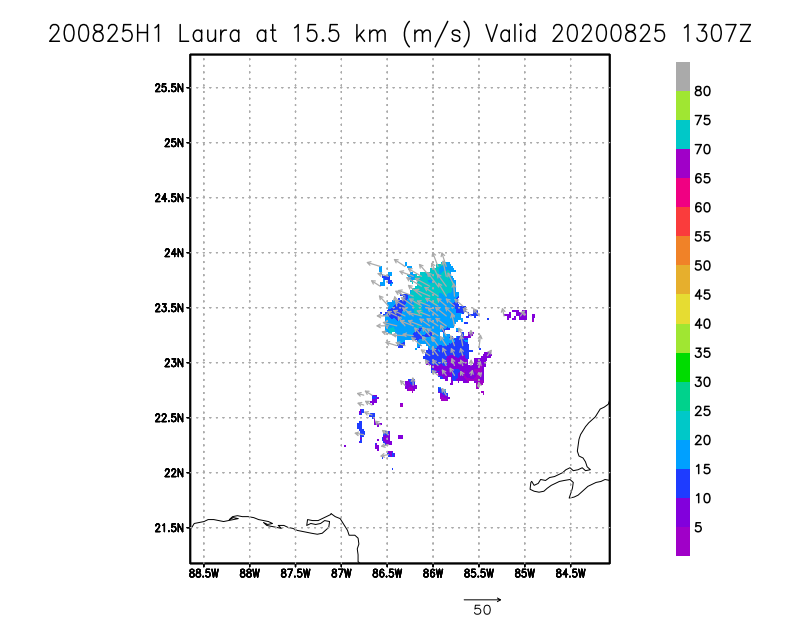Click the colorbar label 10
The image size is (800, 618).
tap(703, 499)
